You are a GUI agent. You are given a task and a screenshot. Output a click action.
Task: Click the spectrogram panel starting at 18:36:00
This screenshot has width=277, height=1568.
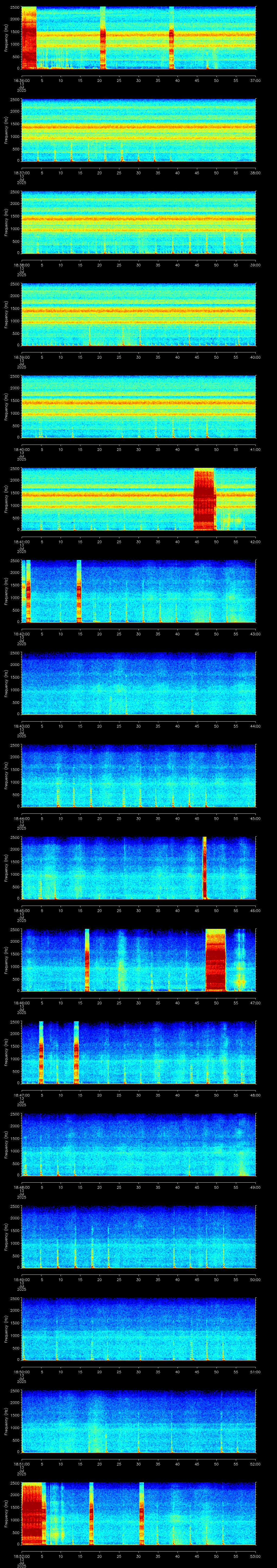(x=139, y=38)
